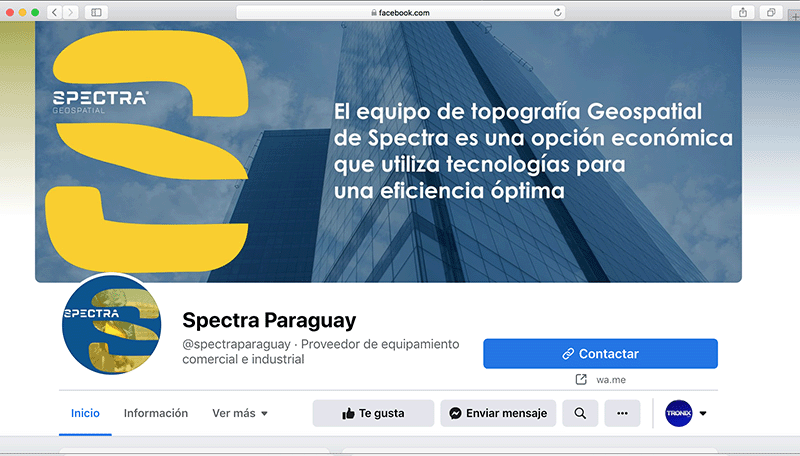This screenshot has width=800, height=456.
Task: Select the Inicio tab
Action: (85, 413)
